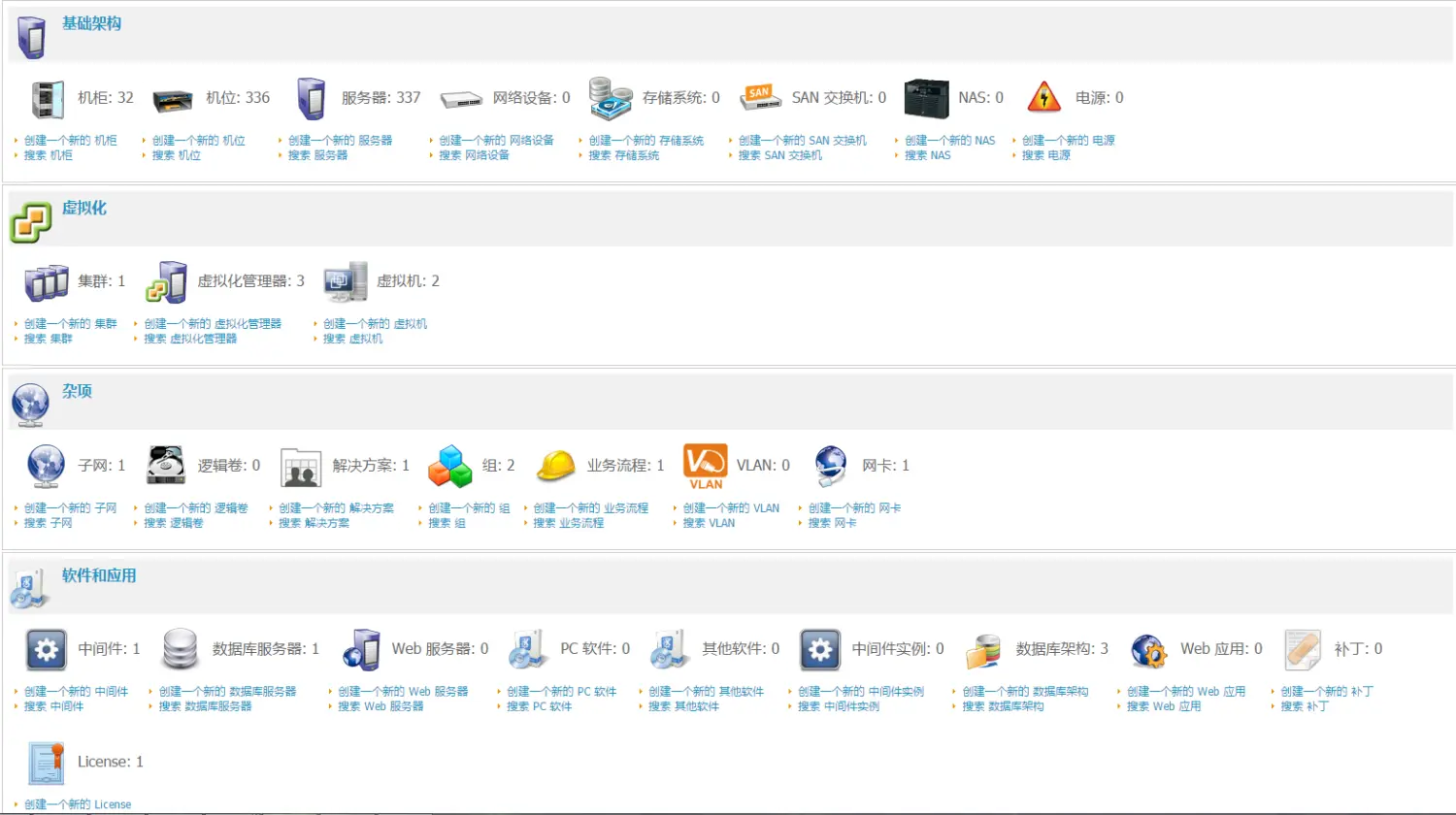The width and height of the screenshot is (1456, 815).
Task: Click the PC 软件 disc icon
Action: coord(529,649)
